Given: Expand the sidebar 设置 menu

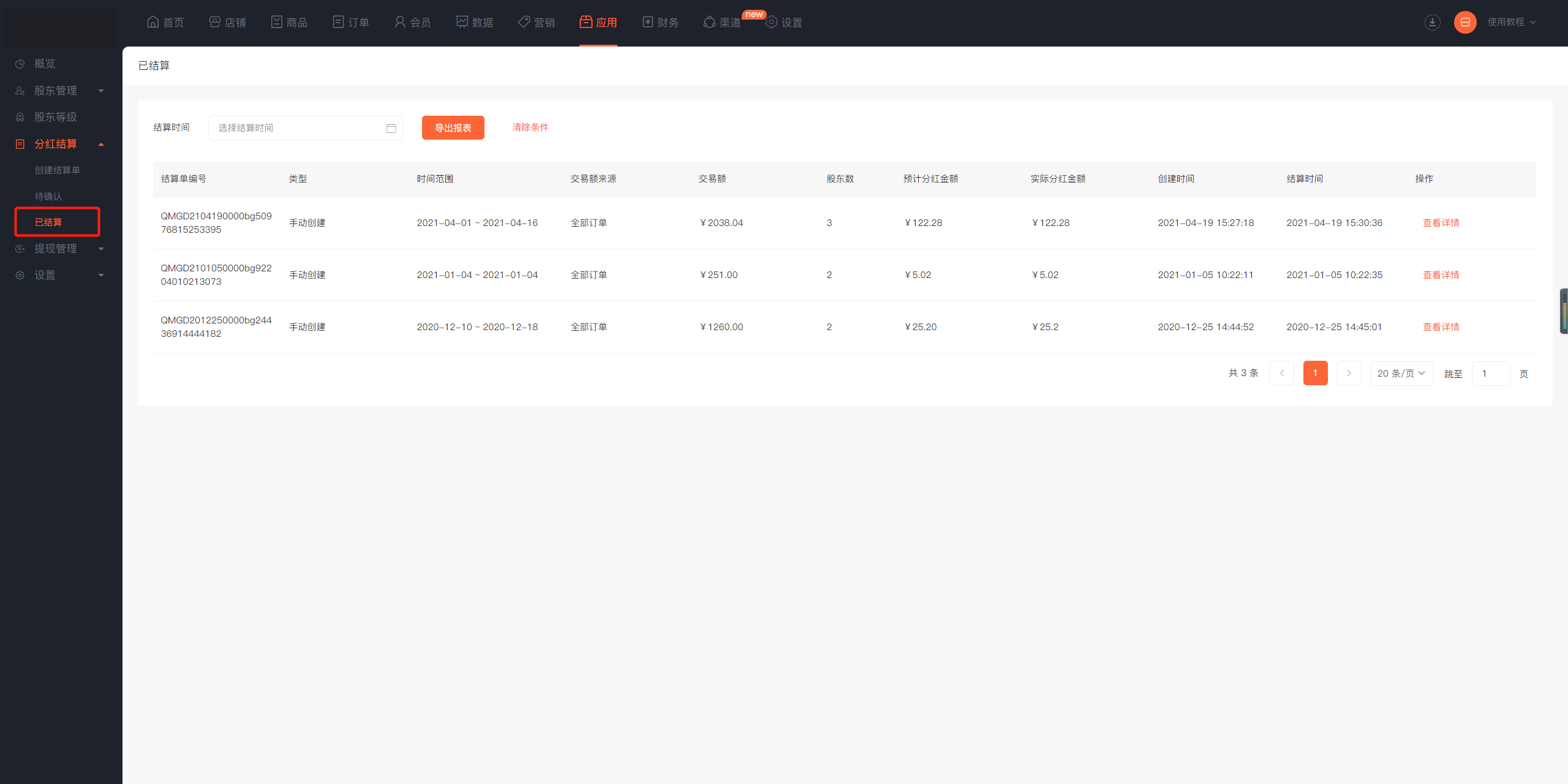Looking at the screenshot, I should point(61,275).
